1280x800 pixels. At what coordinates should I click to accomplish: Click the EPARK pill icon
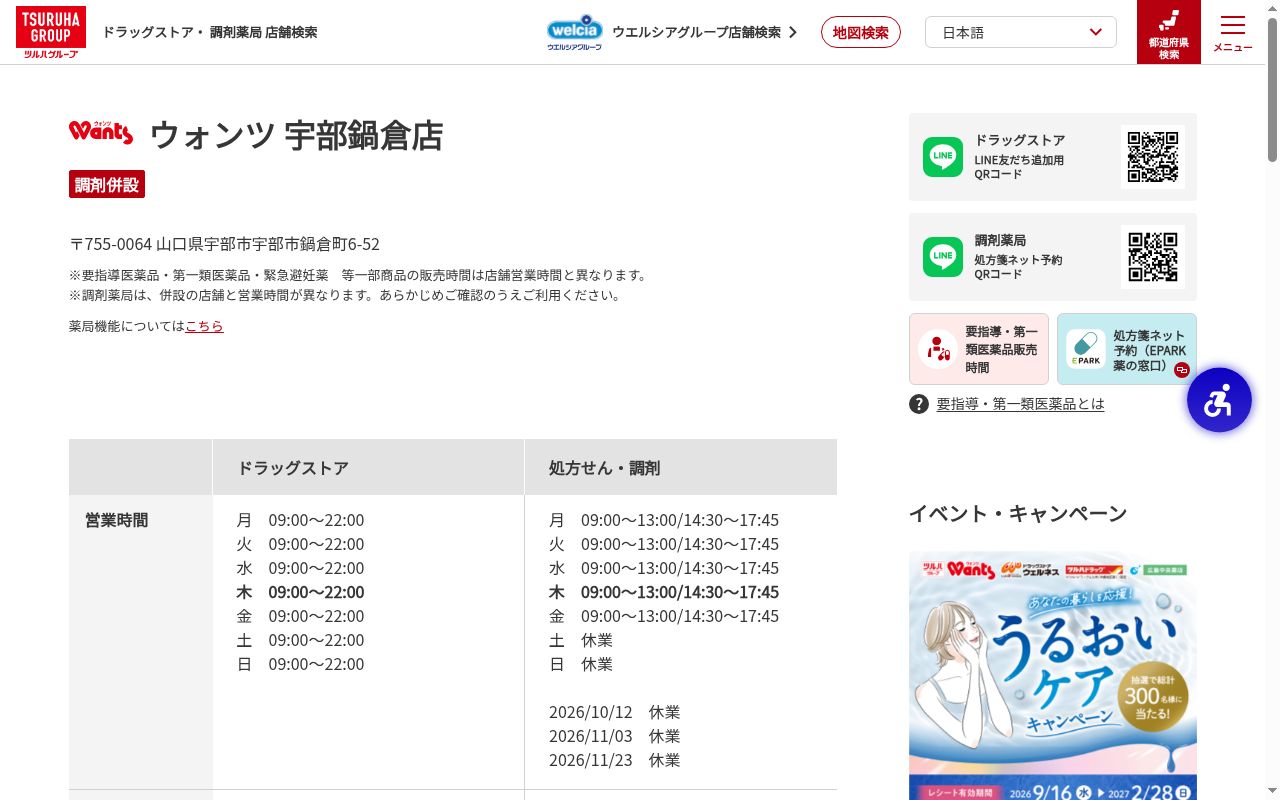(x=1086, y=349)
